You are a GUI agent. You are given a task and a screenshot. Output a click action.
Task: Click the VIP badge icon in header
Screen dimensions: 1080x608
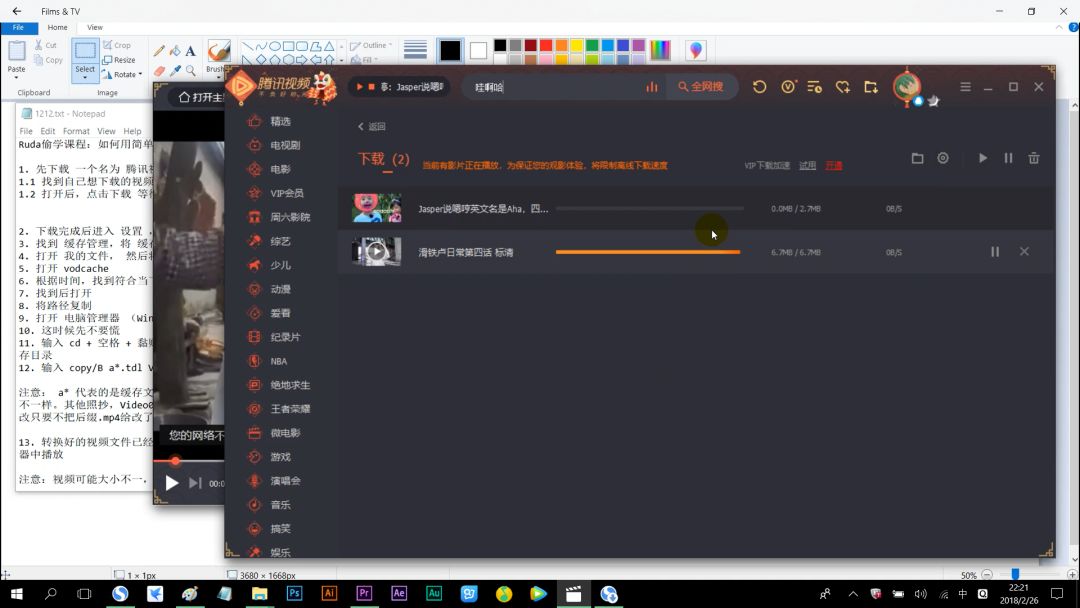[x=788, y=87]
